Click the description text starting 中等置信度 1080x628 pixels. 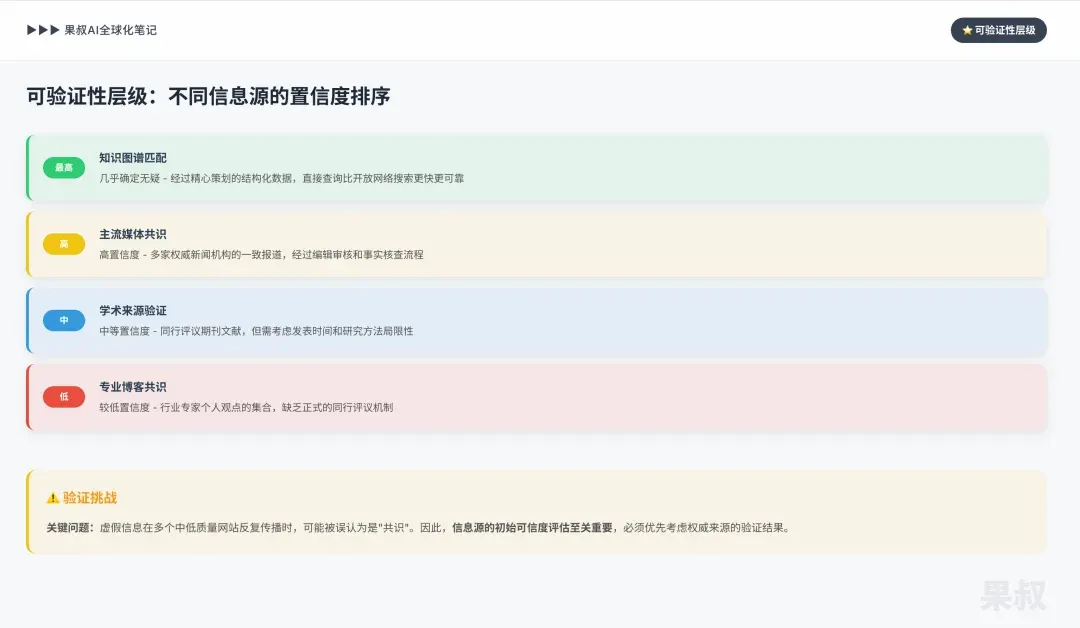click(256, 331)
